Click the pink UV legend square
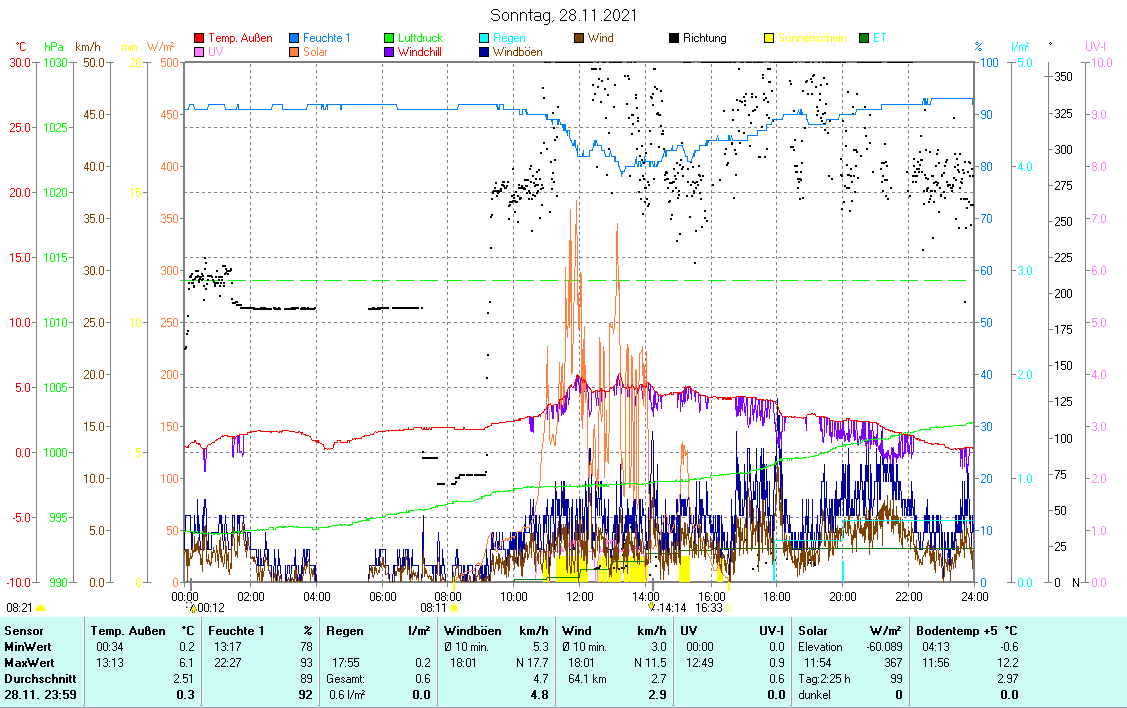The width and height of the screenshot is (1127, 708). (198, 52)
